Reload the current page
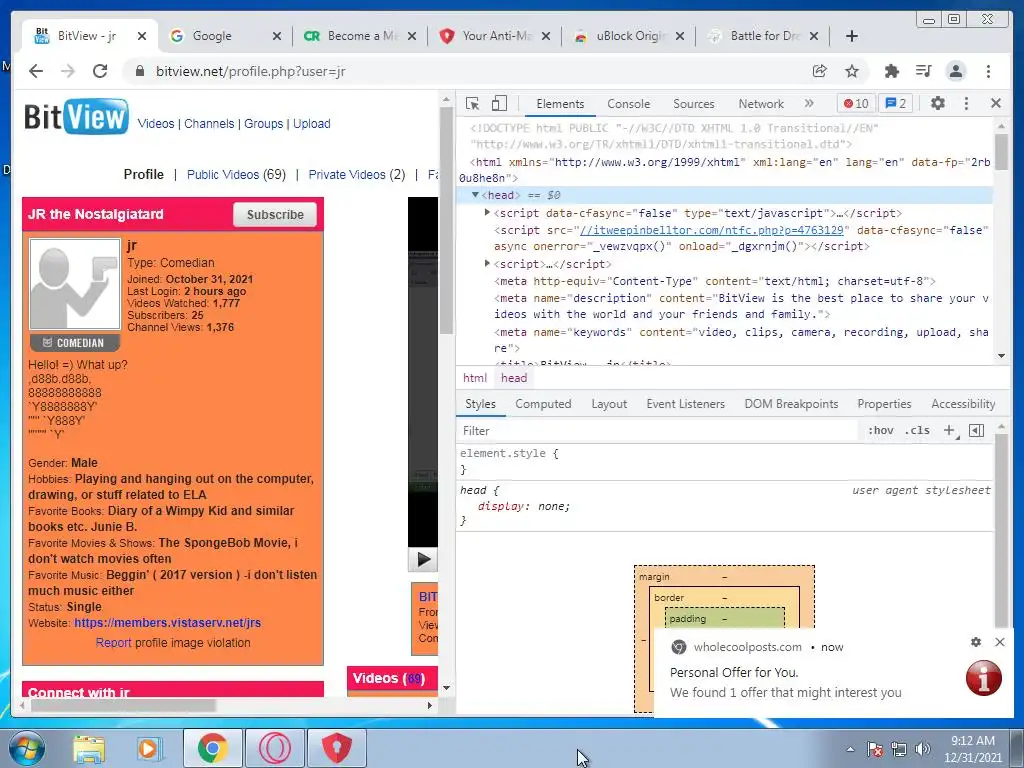This screenshot has height=768, width=1024. coord(100,71)
